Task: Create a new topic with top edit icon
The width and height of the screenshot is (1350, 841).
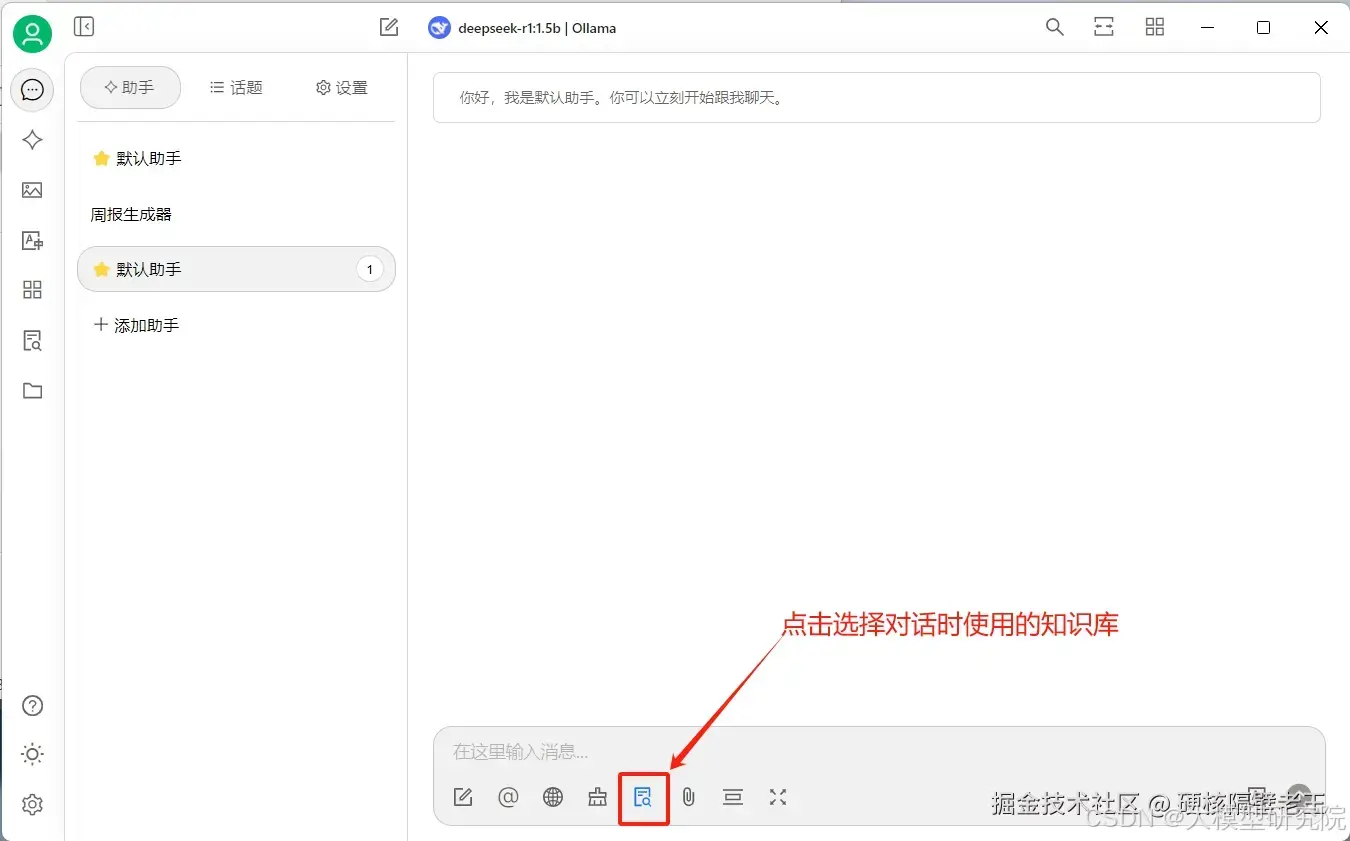Action: [x=389, y=27]
